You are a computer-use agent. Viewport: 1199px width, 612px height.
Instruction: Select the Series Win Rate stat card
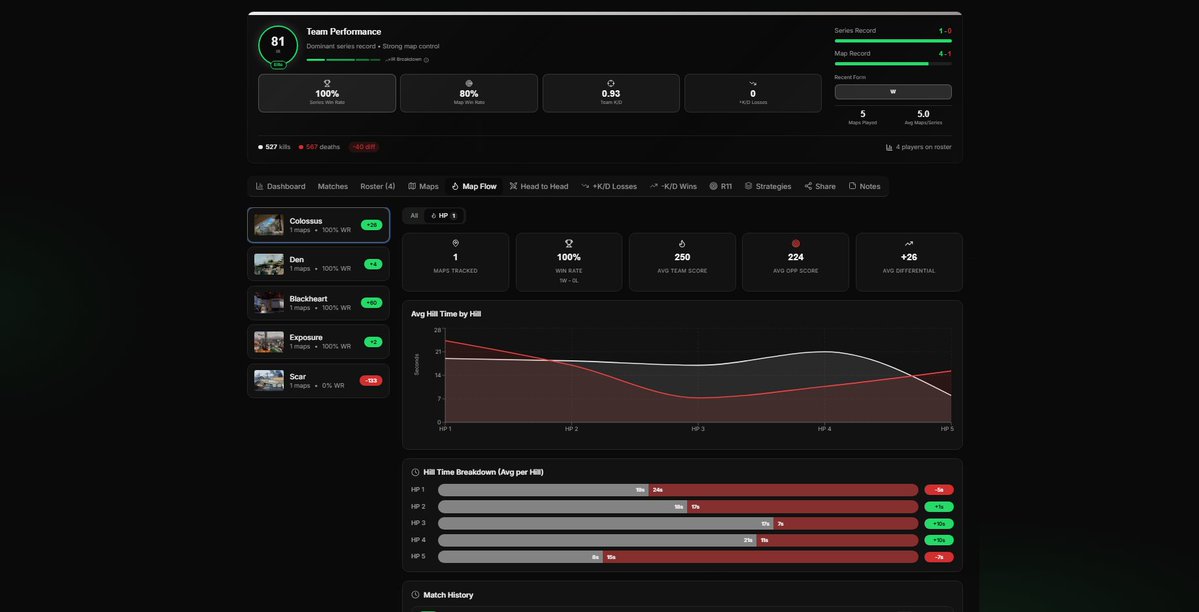tap(327, 93)
